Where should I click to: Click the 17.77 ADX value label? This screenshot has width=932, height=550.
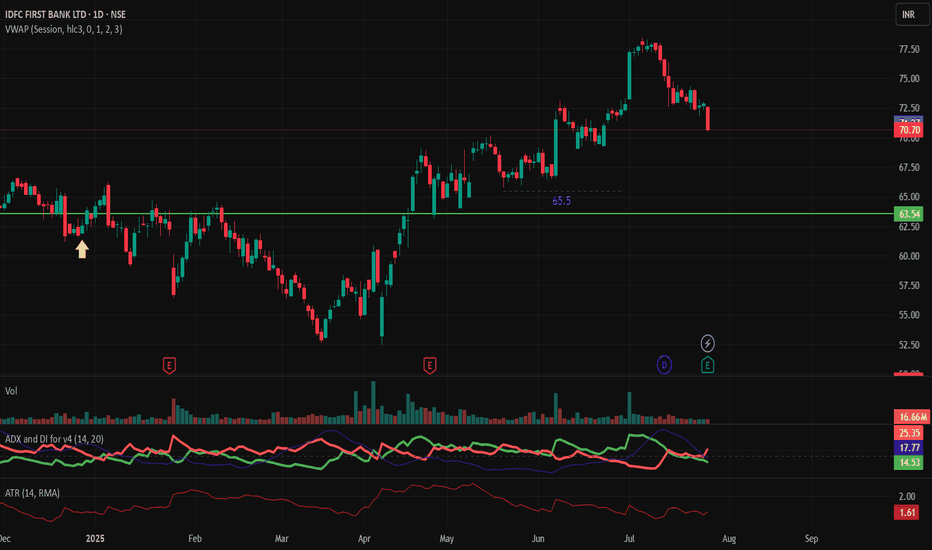(909, 448)
